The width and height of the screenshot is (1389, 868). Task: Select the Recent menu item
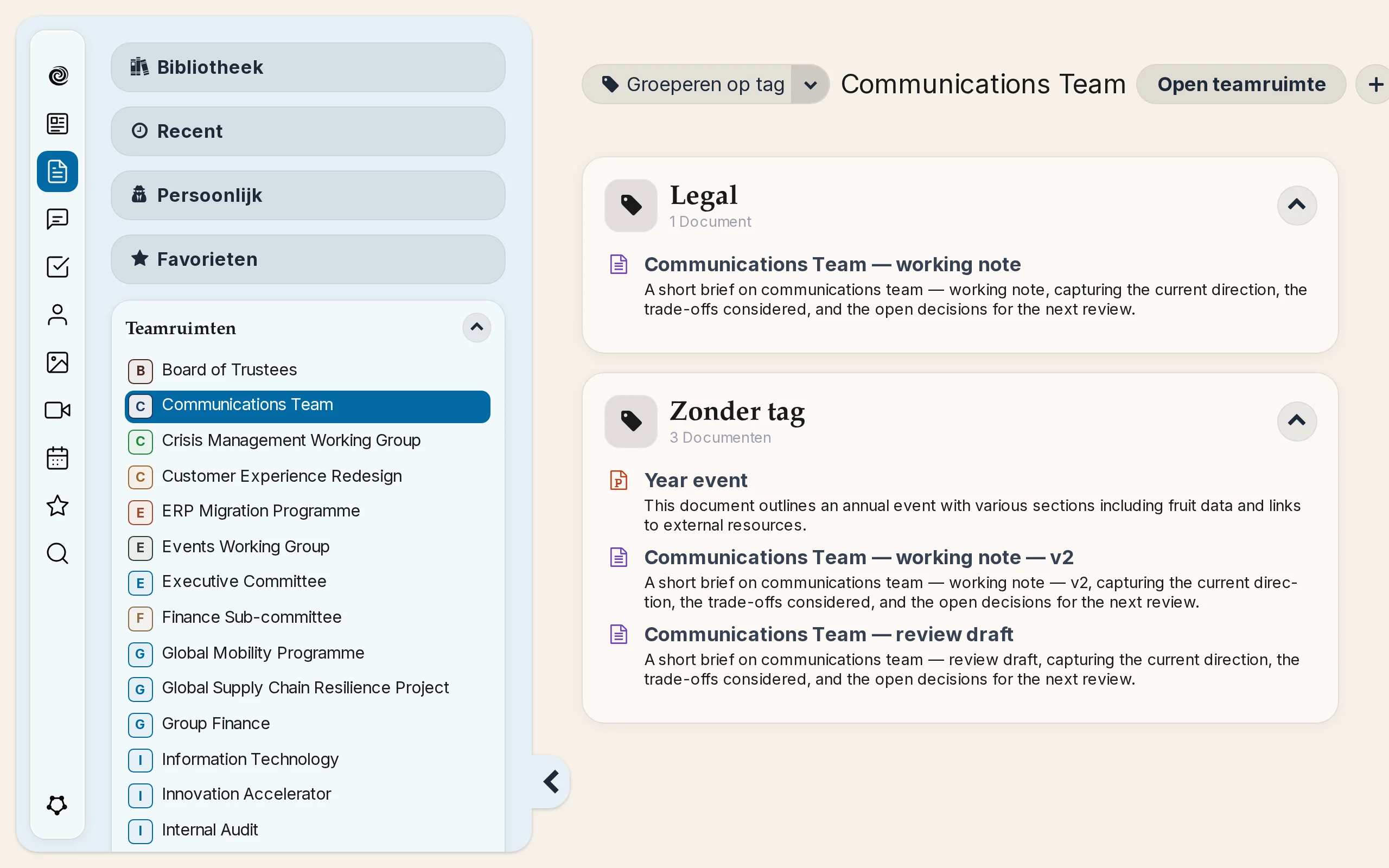[x=308, y=131]
